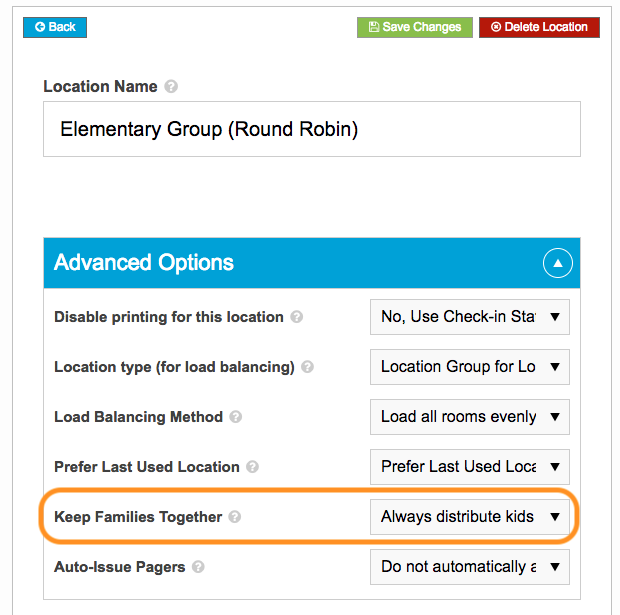Click the Advanced Options header title
The image size is (620, 615).
pyautogui.click(x=144, y=263)
